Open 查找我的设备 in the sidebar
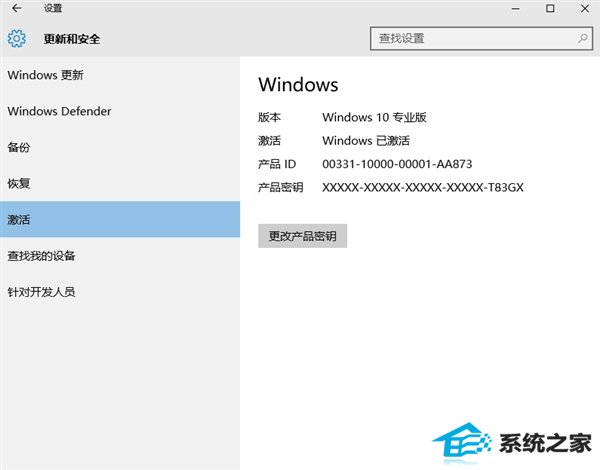This screenshot has width=600, height=470. pos(120,256)
